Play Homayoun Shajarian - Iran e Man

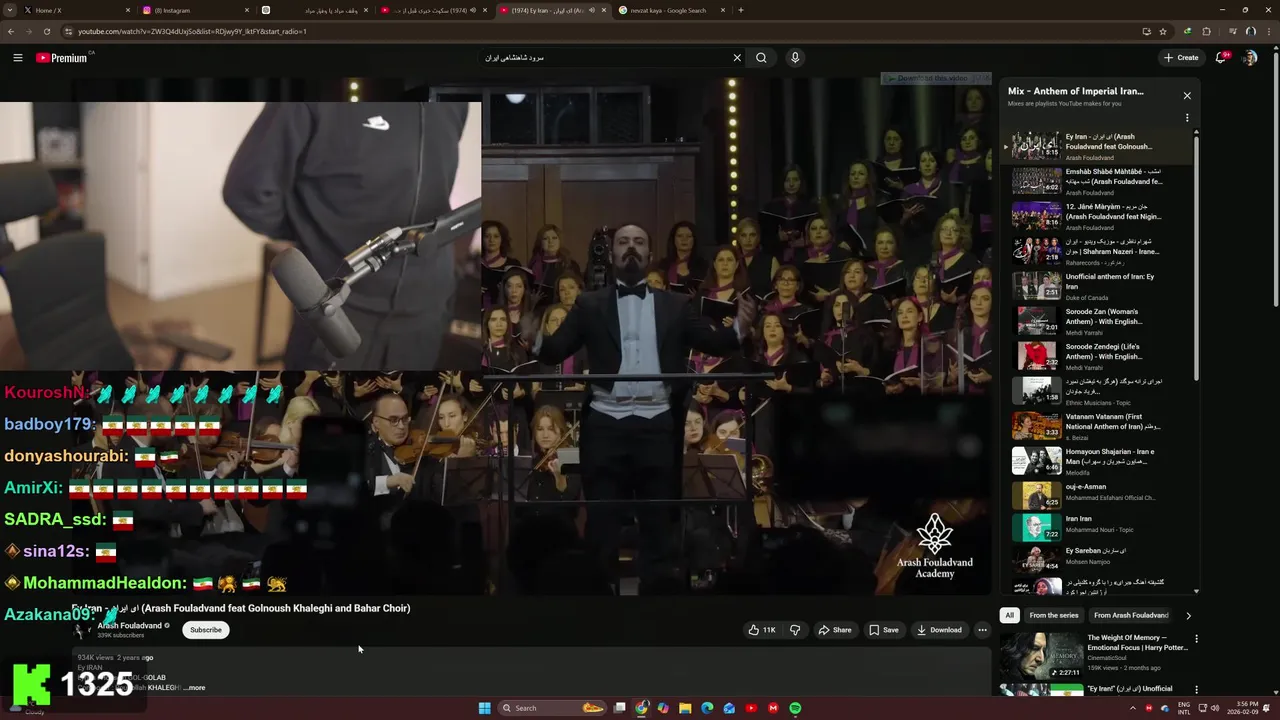point(1098,461)
